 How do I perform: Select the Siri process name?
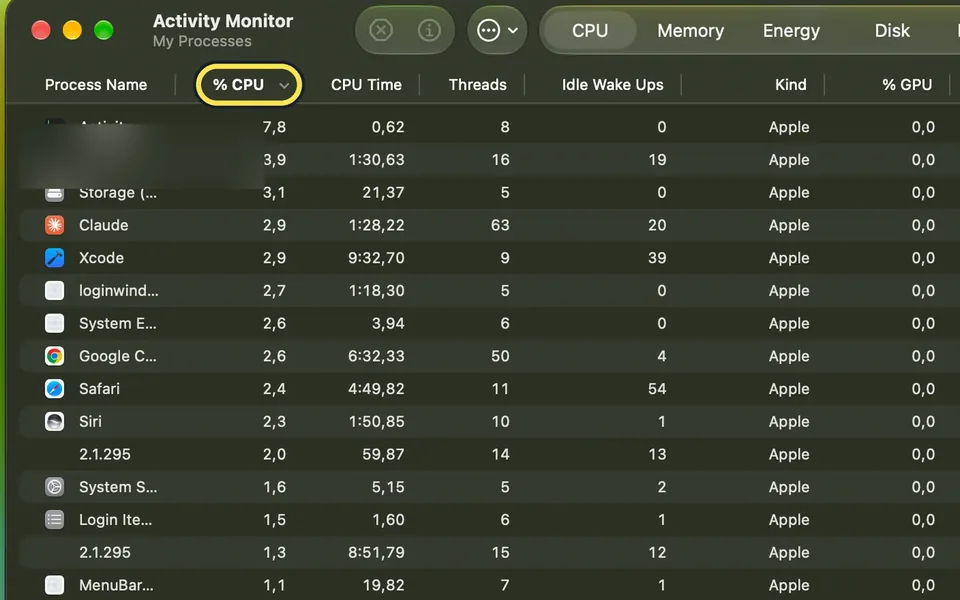[x=90, y=421]
